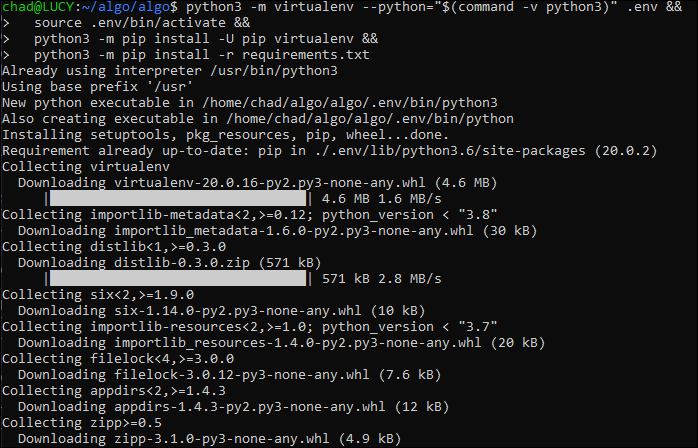This screenshot has width=698, height=448.
Task: Click the virtualenv-20.0.16 wheel filename
Action: [270, 183]
